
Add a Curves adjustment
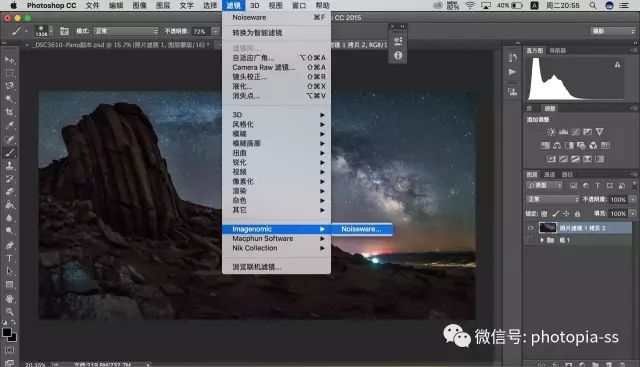(x=576, y=132)
